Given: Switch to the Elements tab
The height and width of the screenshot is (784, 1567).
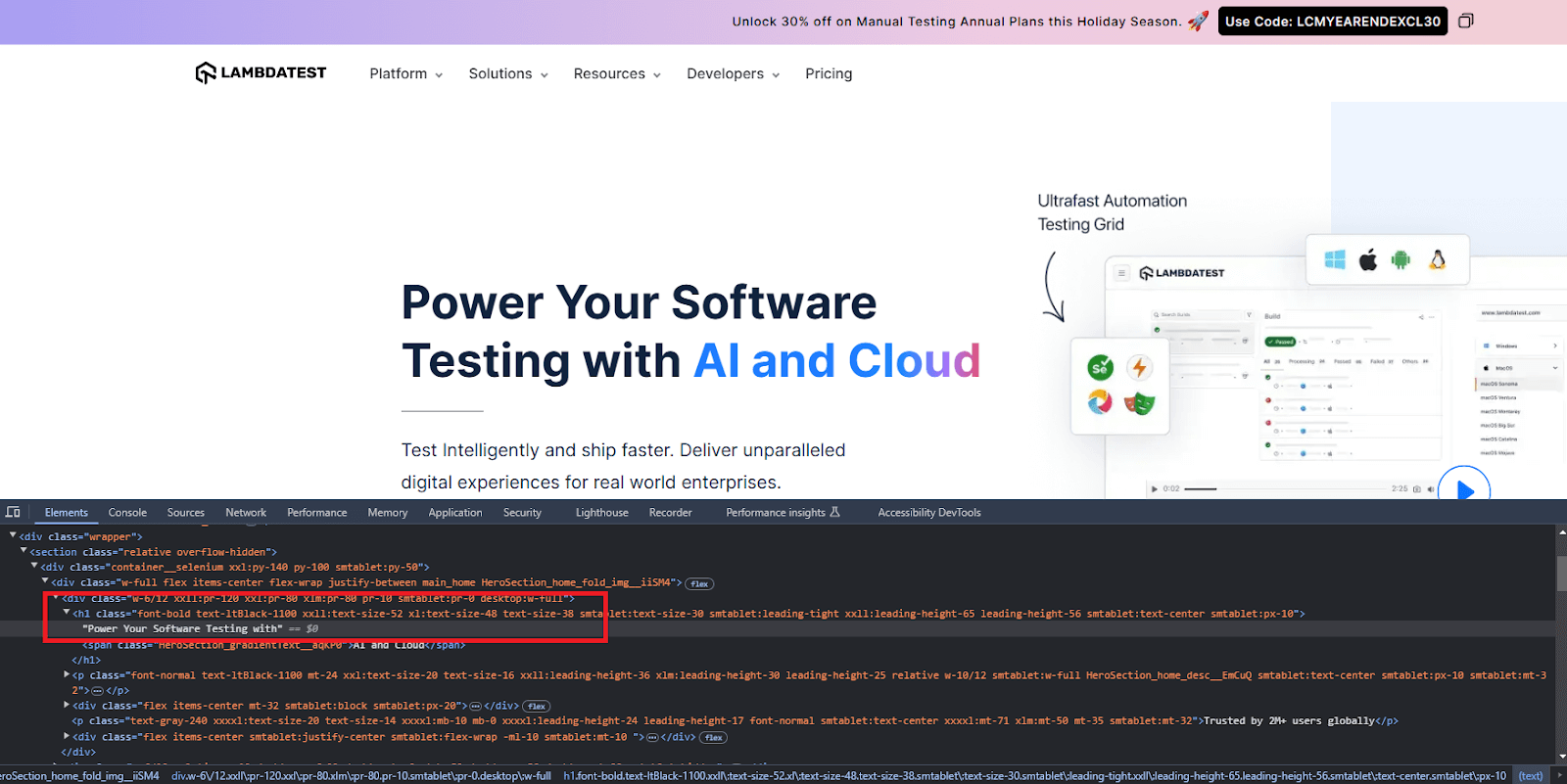Looking at the screenshot, I should click(66, 512).
